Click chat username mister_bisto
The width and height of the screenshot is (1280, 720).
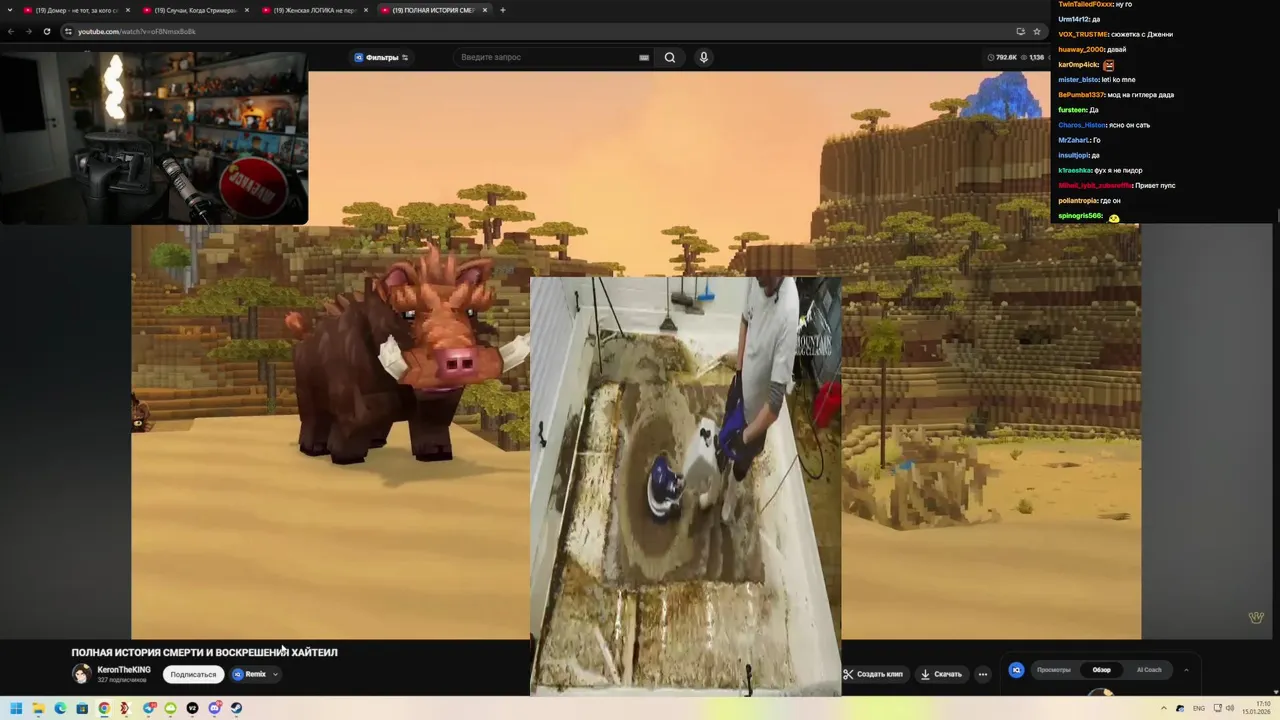coord(1078,79)
